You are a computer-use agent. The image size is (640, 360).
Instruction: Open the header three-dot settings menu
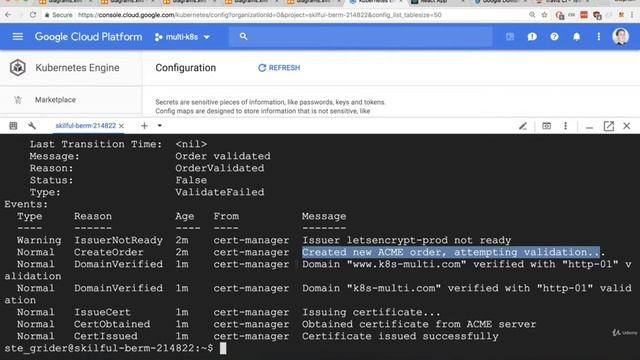598,37
